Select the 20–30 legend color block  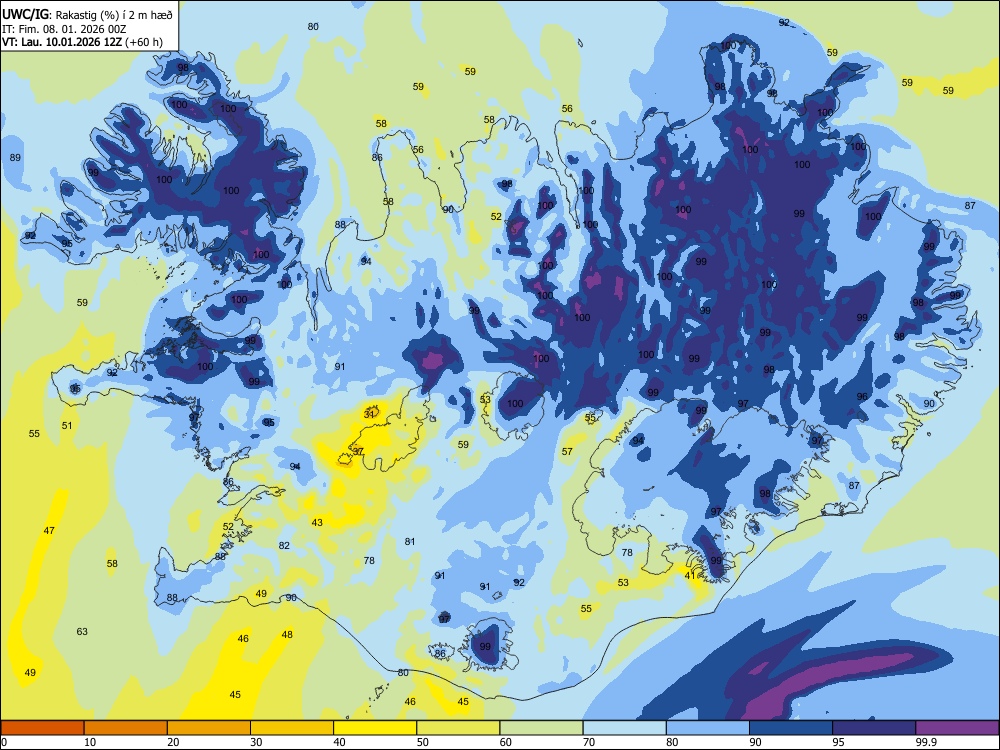(x=209, y=728)
